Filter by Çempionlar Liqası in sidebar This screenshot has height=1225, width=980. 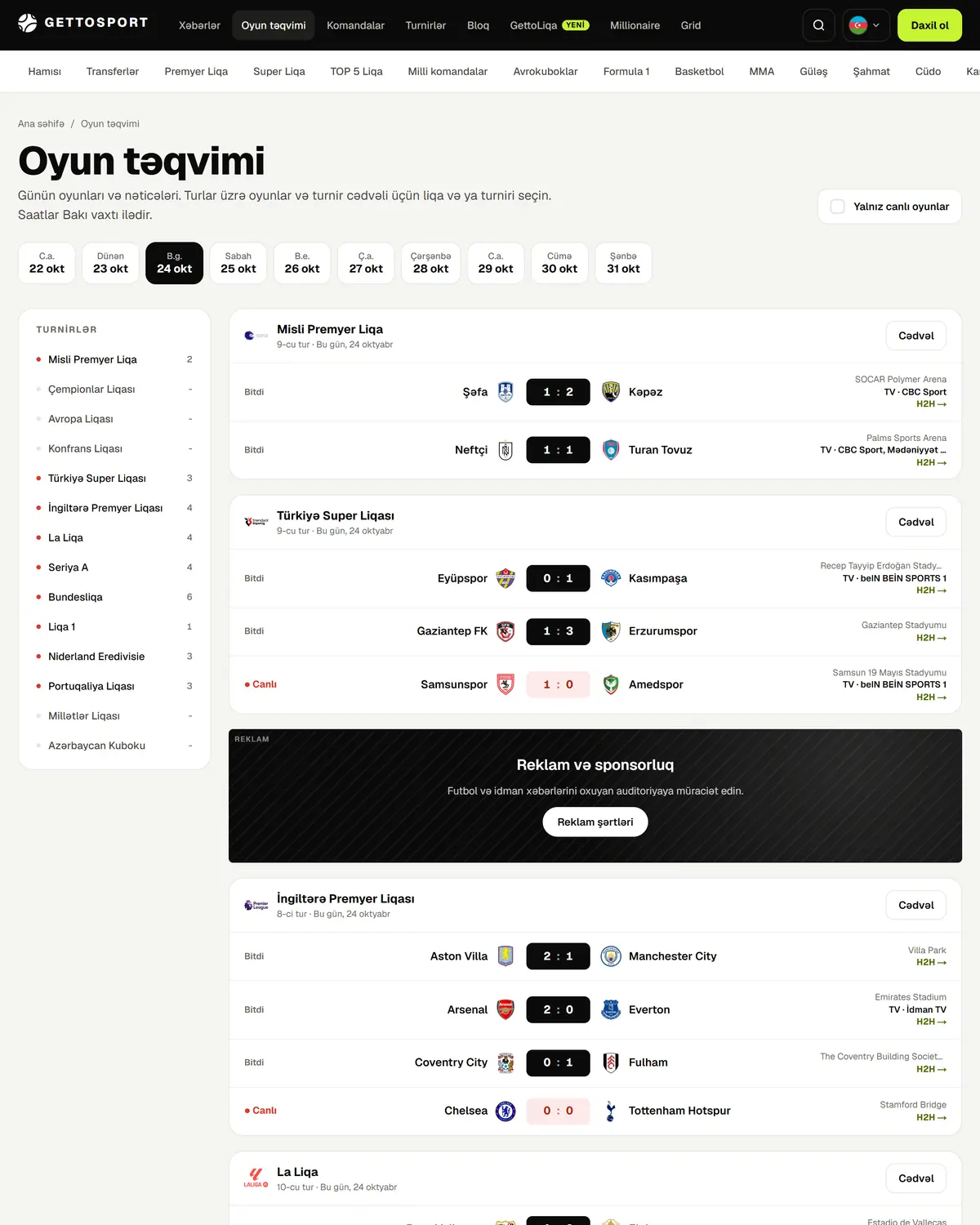[114, 390]
